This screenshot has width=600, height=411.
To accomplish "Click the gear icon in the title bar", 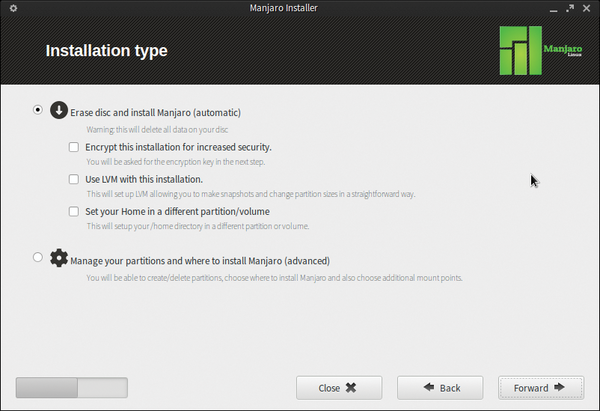I will point(13,8).
